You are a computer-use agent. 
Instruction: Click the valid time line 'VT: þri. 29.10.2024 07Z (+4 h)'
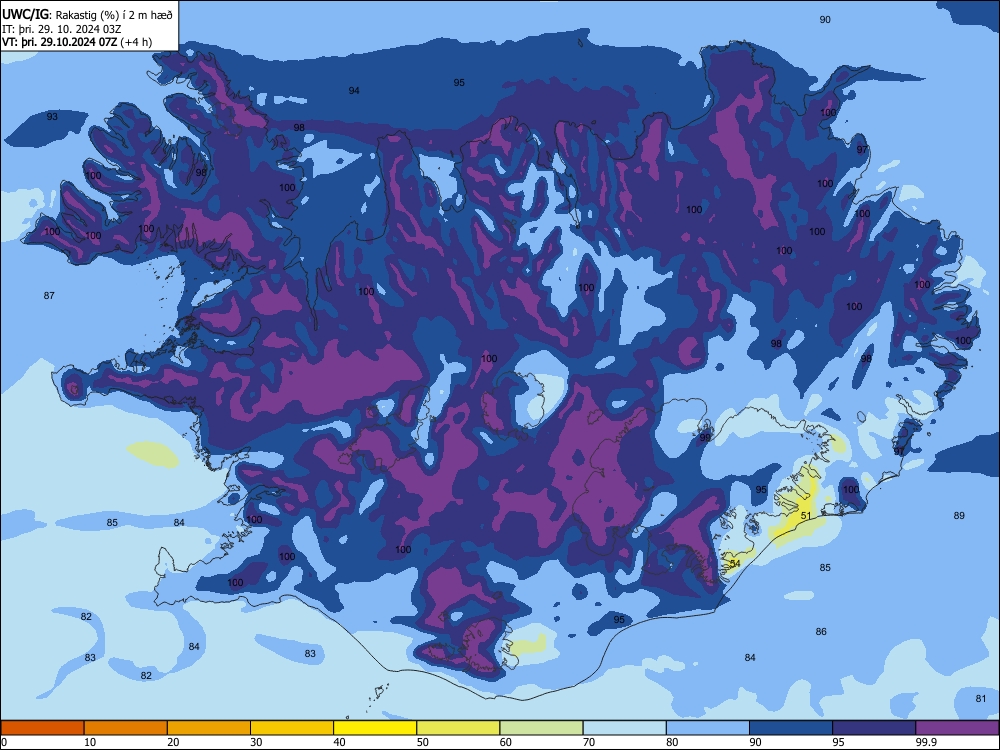[77, 42]
